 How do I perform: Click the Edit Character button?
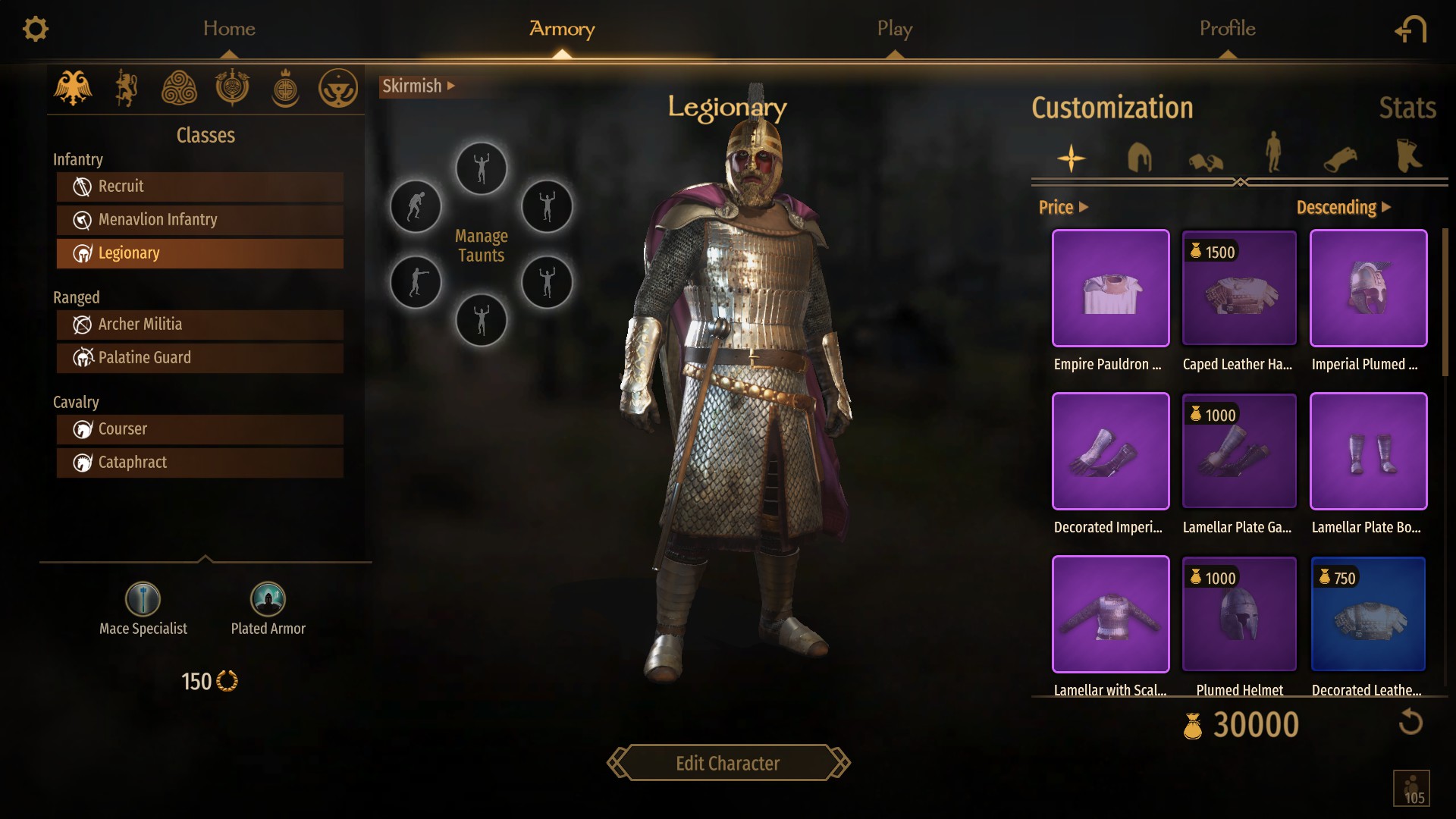coord(728,763)
